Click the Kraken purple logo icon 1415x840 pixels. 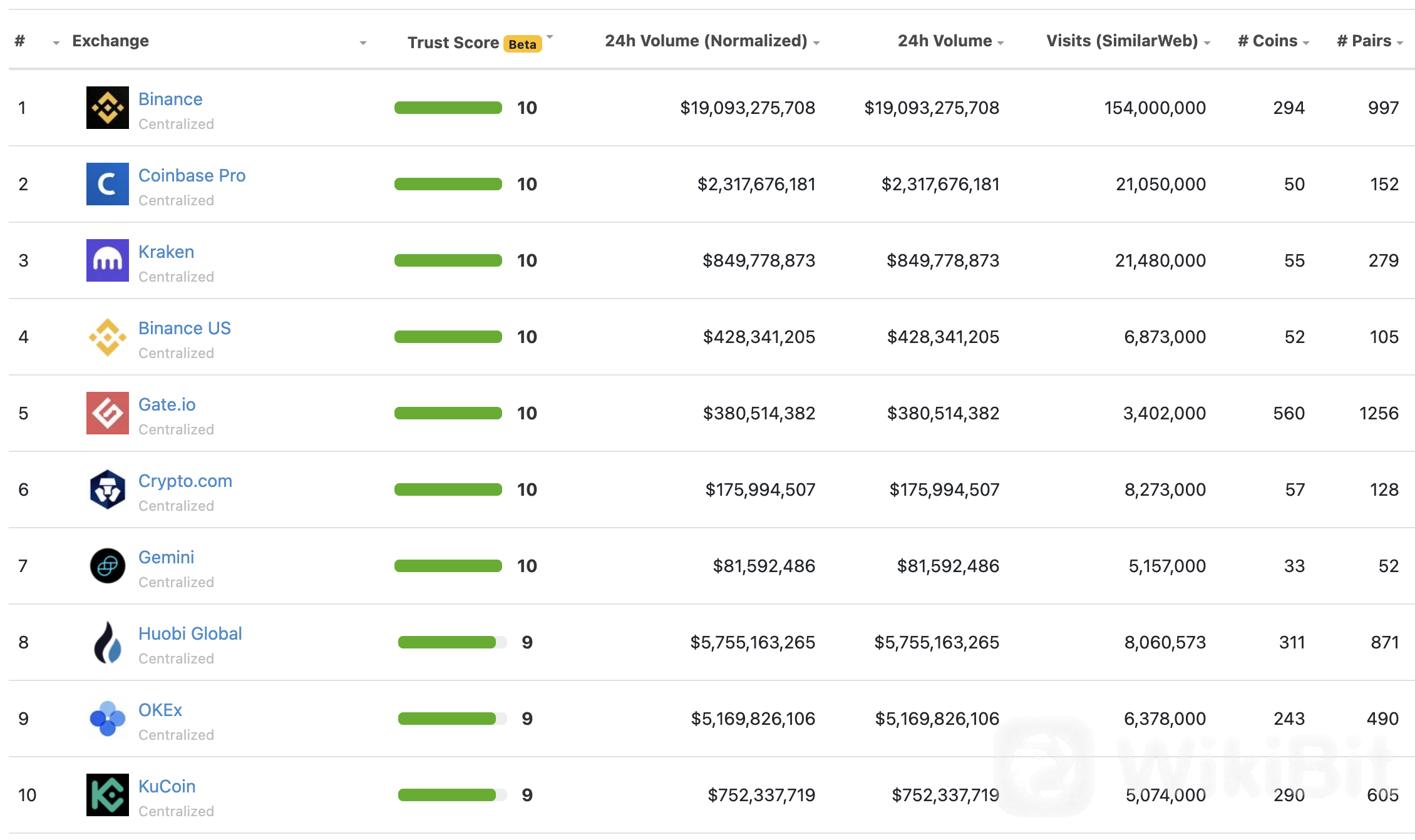coord(108,260)
